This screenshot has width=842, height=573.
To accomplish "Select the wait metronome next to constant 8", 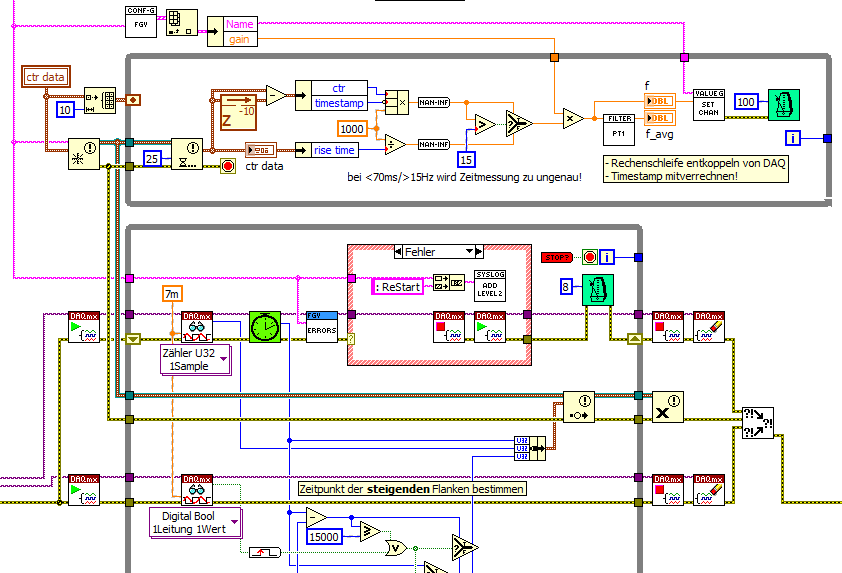I will pos(598,290).
